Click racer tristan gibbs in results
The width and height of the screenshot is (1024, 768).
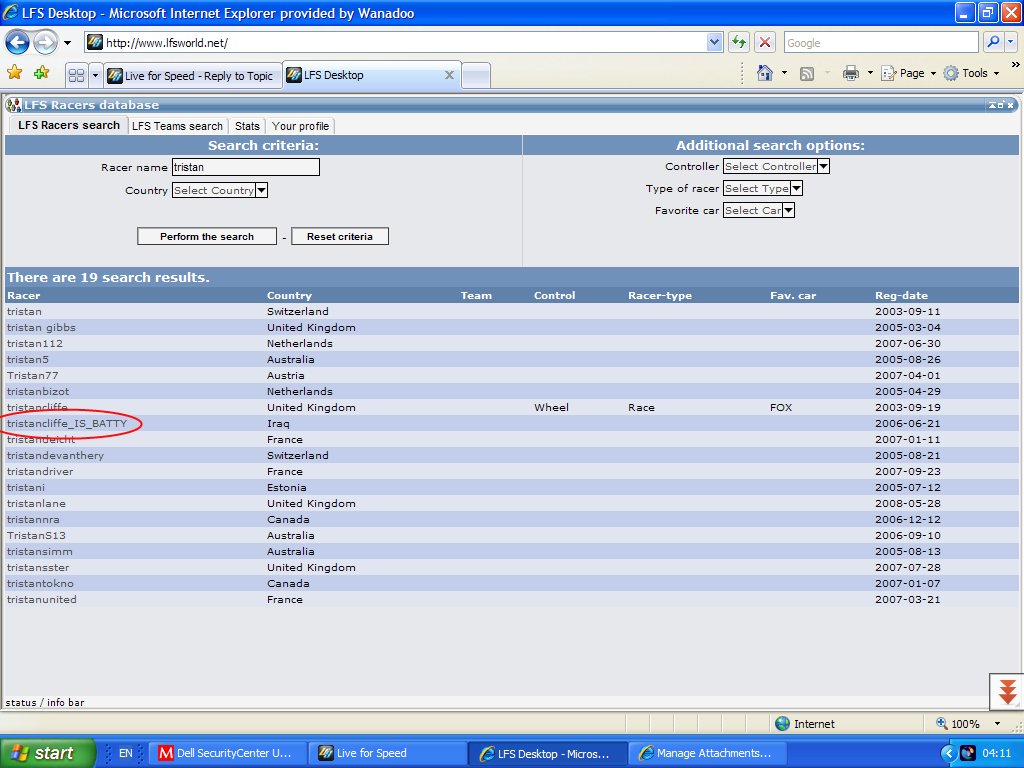tap(41, 328)
